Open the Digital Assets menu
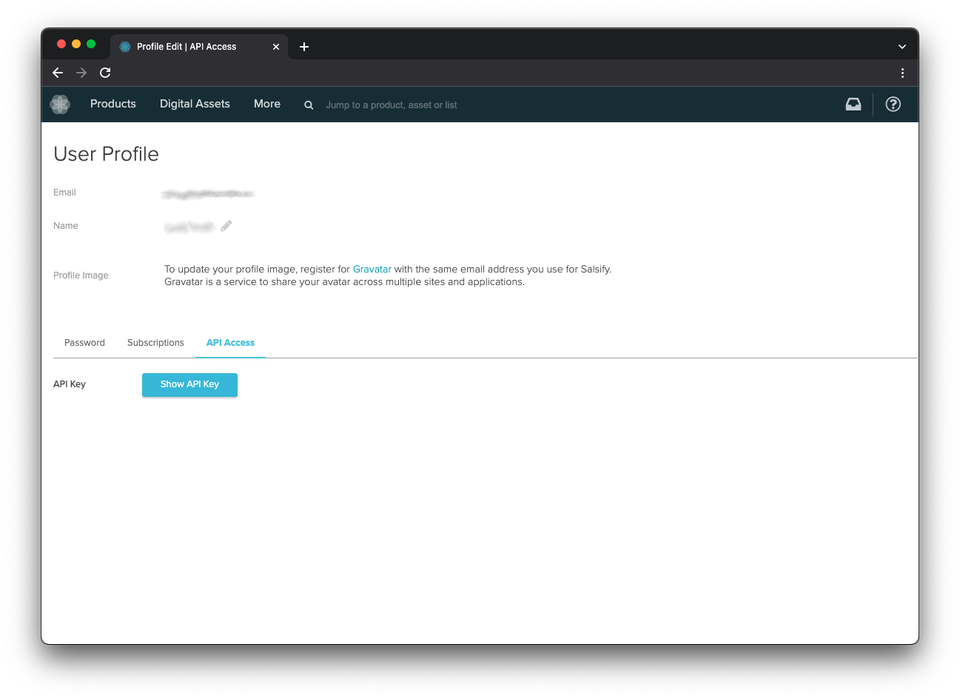 point(195,104)
